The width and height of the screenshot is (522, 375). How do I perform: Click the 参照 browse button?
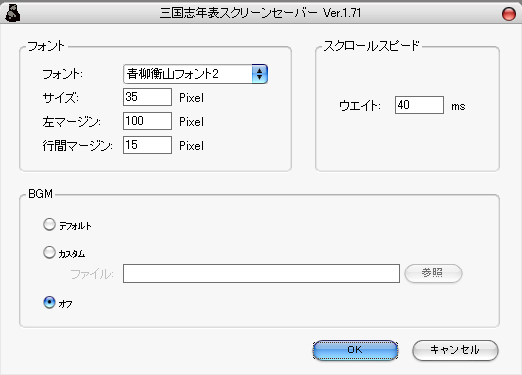click(x=433, y=273)
